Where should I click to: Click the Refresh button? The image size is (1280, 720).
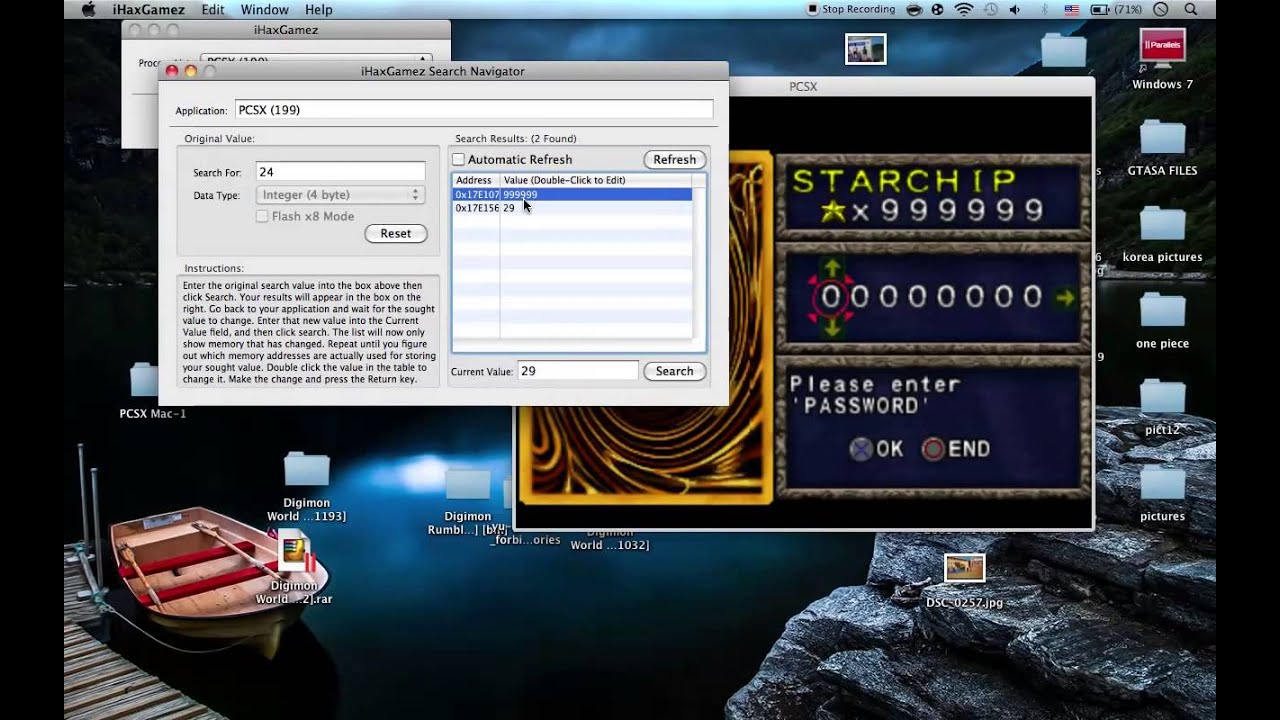[674, 160]
